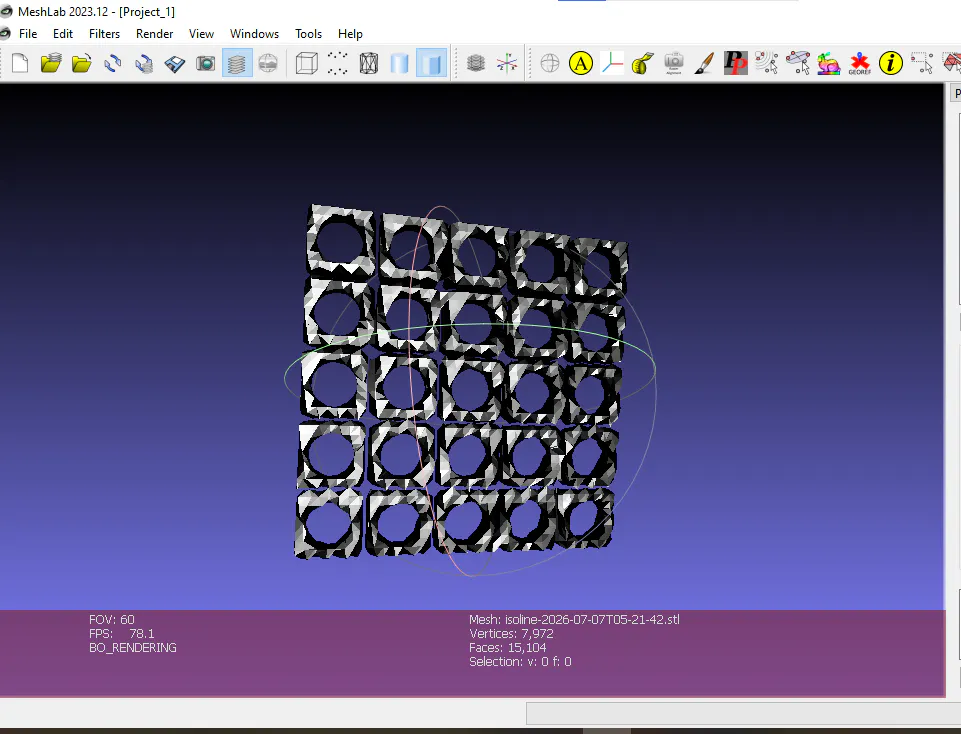Toggle Wireframe rendering mode
Screen dimensions: 961x734
click(368, 63)
